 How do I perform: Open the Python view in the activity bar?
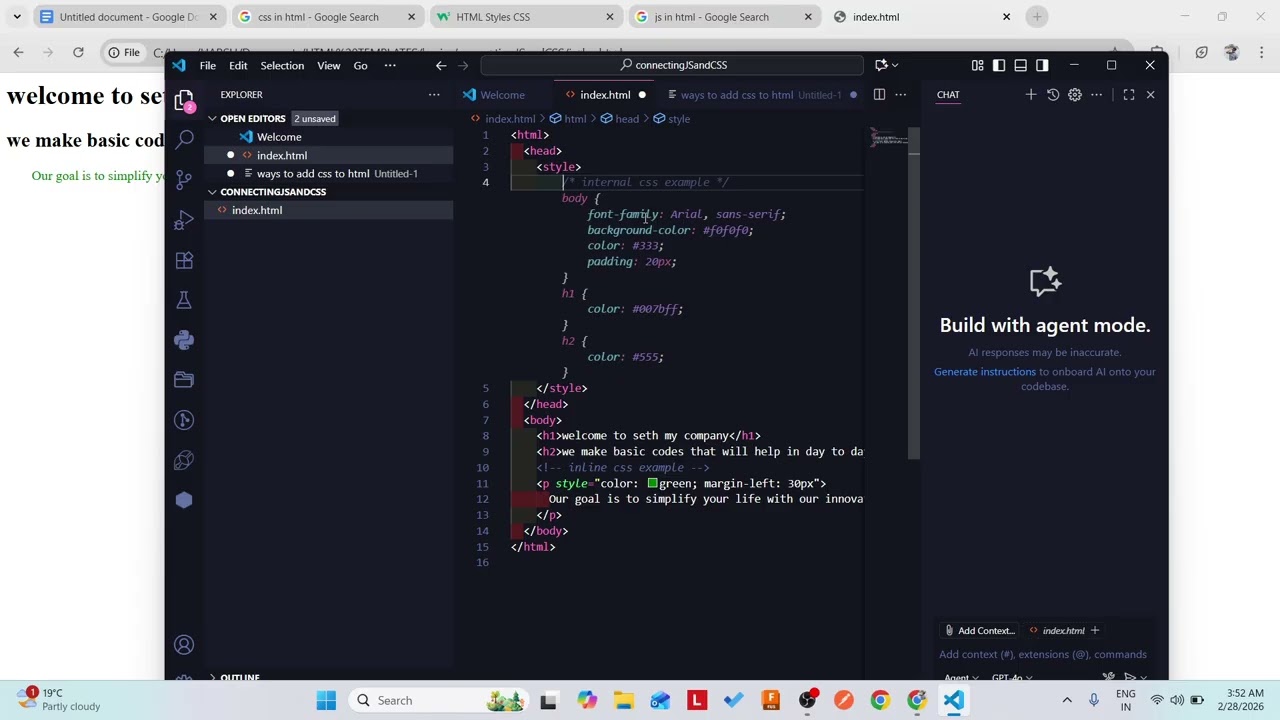(x=184, y=340)
